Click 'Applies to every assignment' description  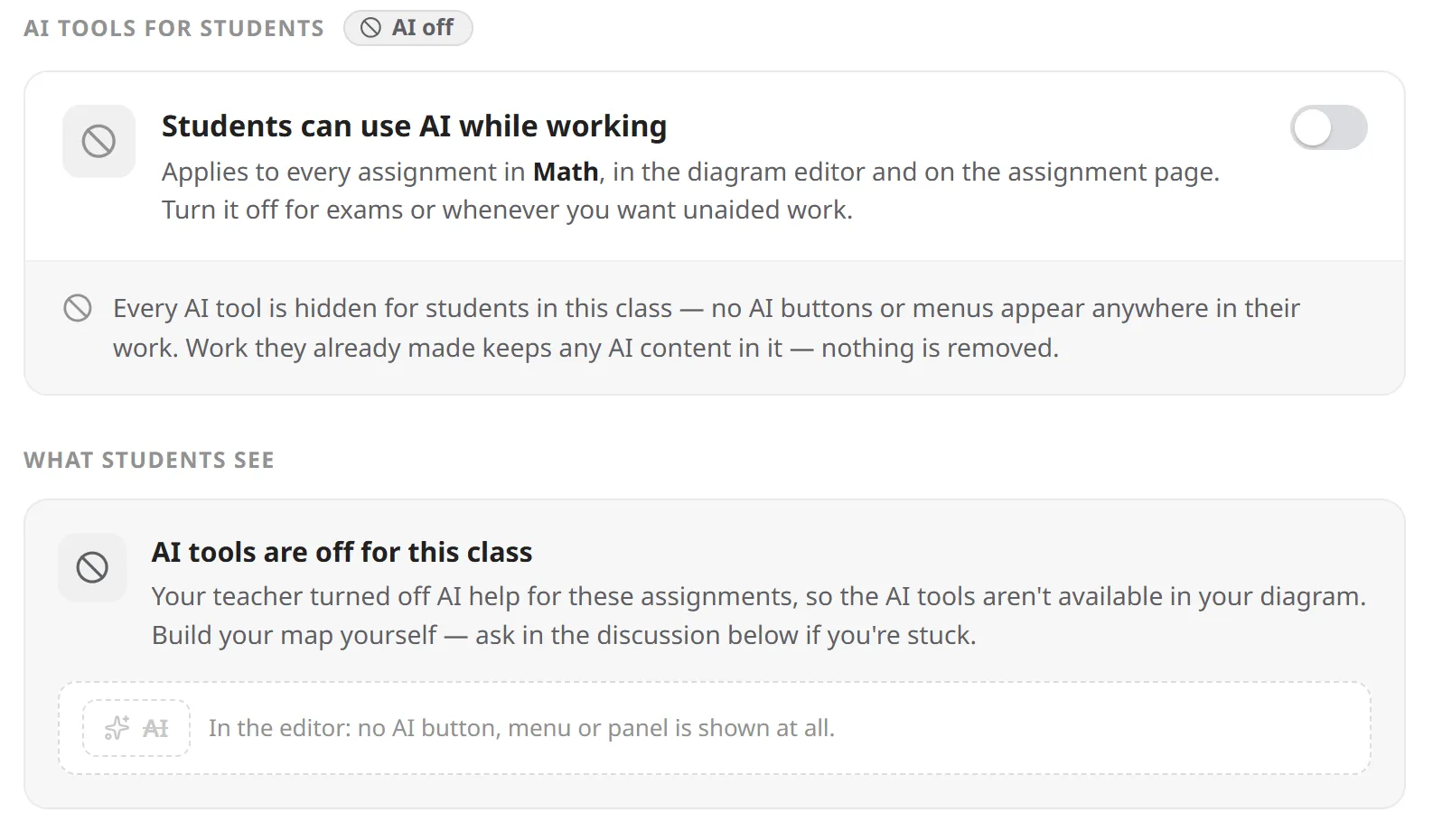click(x=690, y=172)
